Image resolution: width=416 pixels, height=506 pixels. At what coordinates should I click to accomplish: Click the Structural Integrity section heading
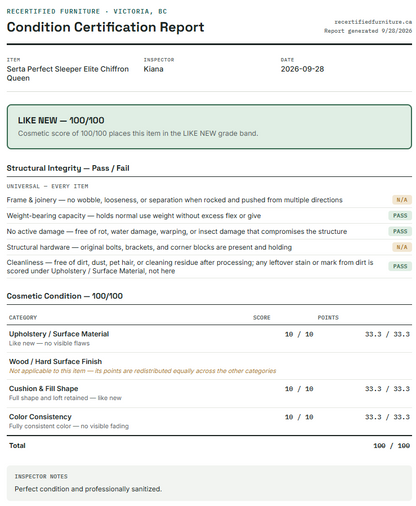point(68,168)
